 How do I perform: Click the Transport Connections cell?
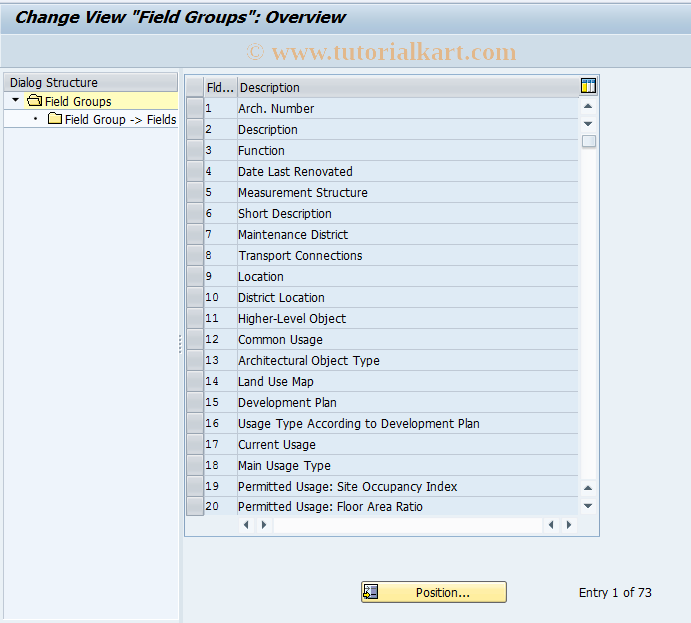[408, 255]
